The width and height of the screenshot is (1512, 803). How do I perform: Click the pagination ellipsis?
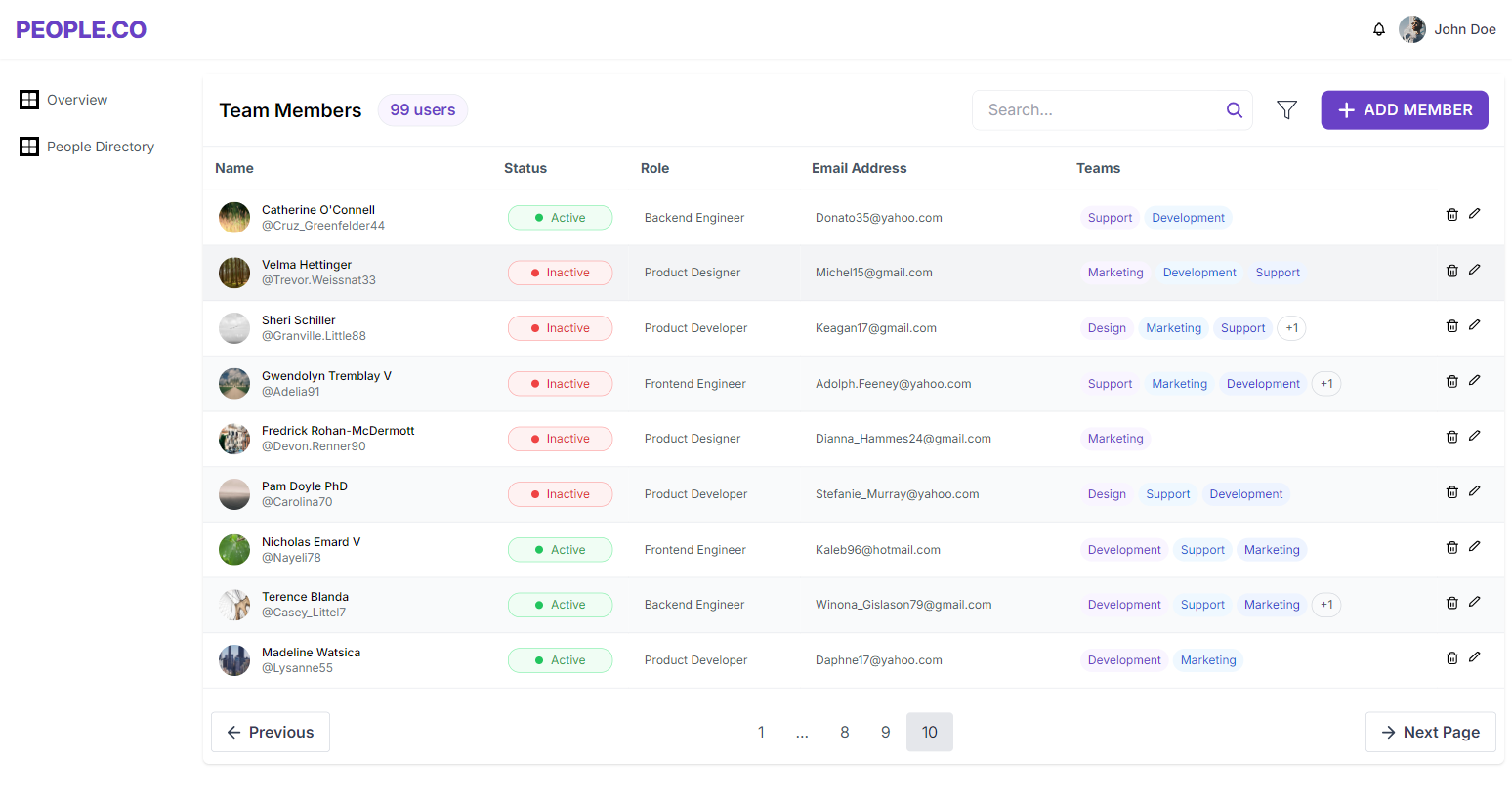point(802,732)
